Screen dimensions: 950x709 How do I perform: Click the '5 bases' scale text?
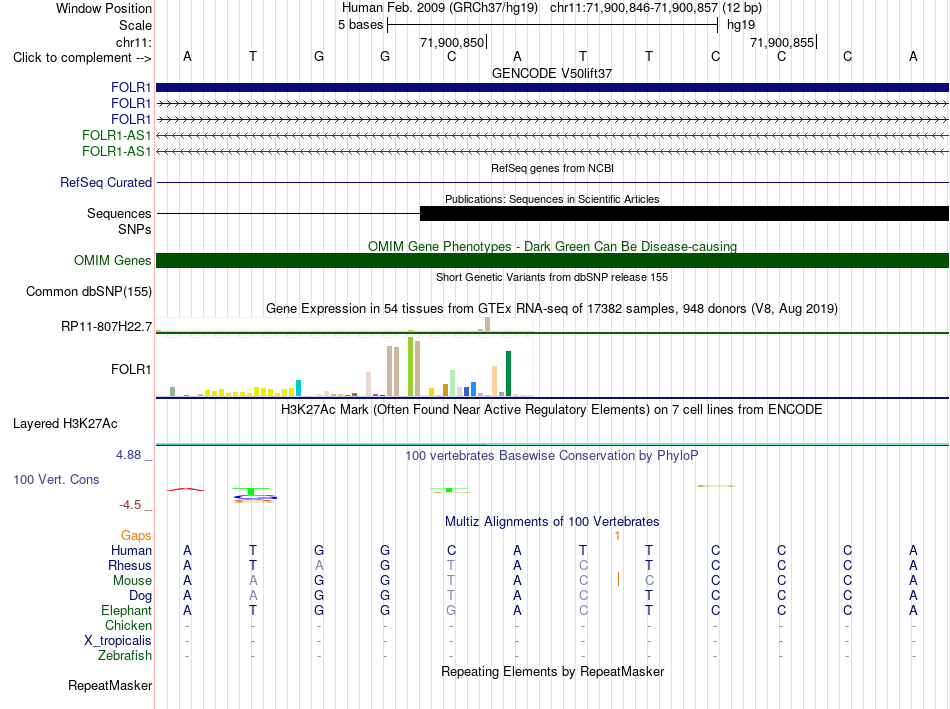point(360,25)
